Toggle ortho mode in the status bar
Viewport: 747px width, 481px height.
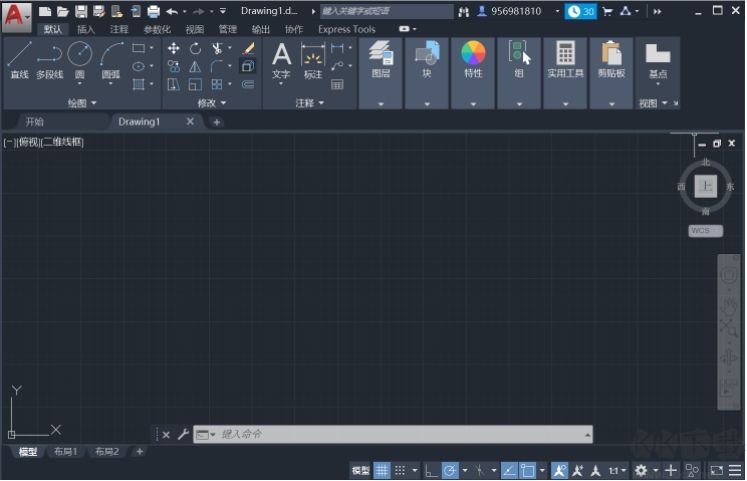point(429,470)
